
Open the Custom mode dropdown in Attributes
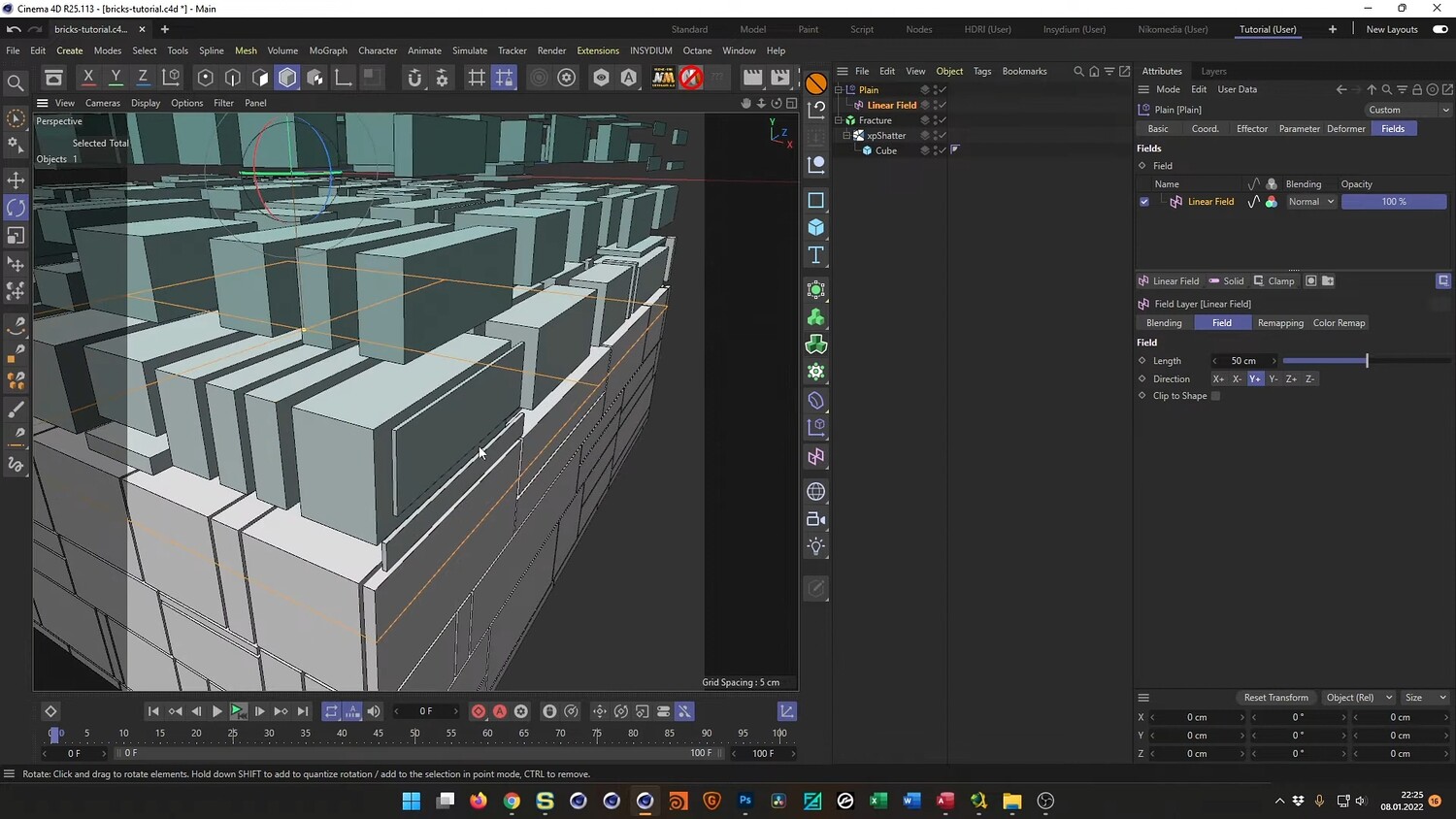tap(1407, 110)
